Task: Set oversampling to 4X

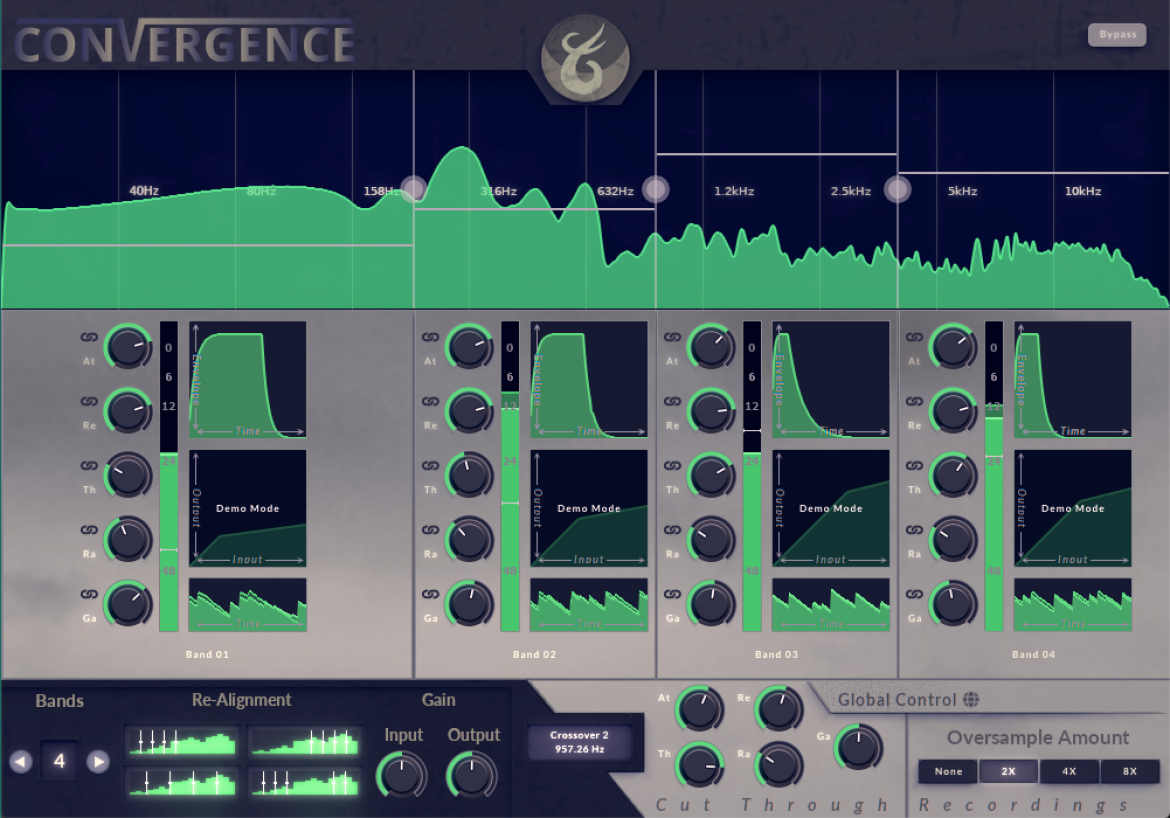Action: [x=1069, y=772]
